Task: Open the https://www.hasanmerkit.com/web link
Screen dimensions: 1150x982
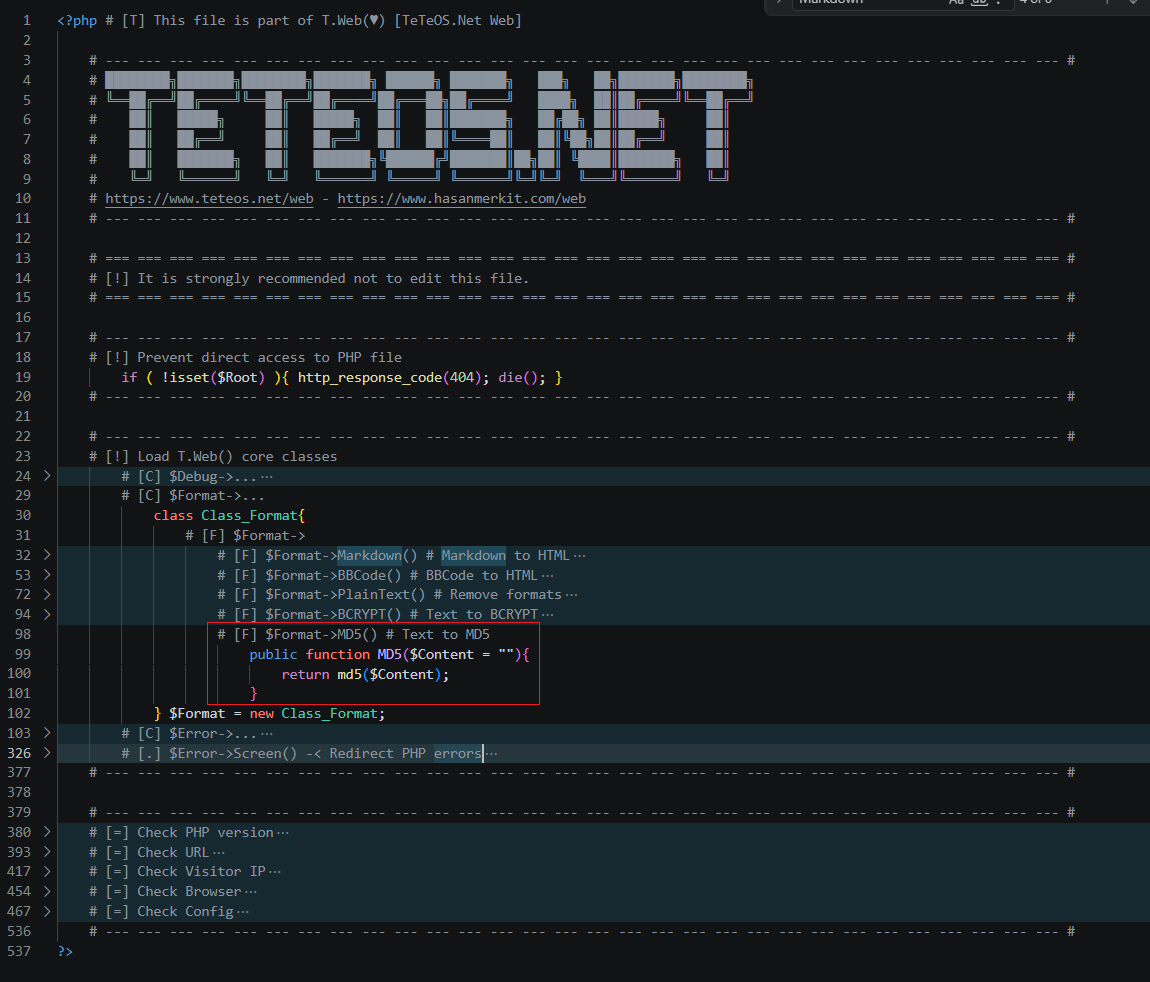Action: pos(461,199)
